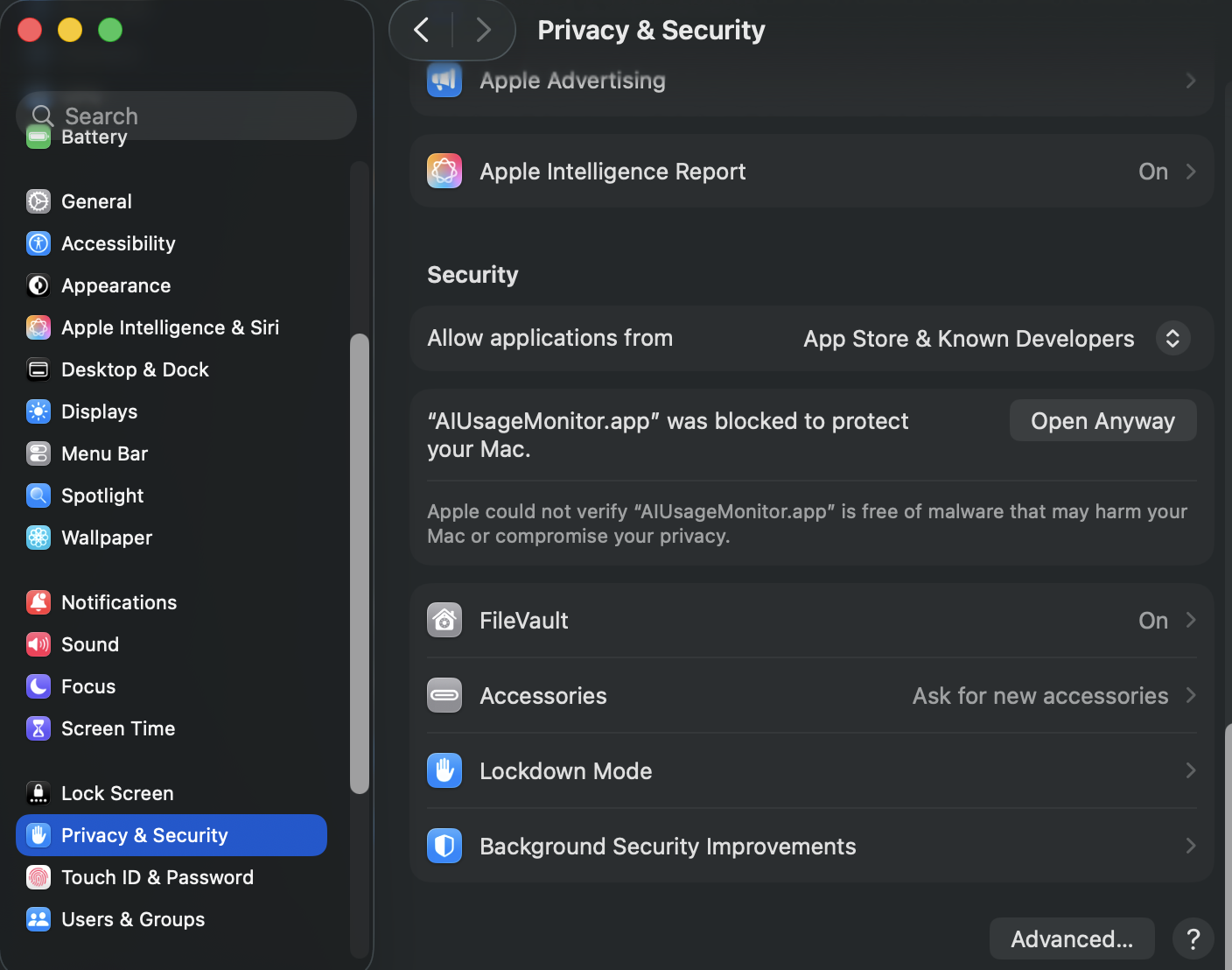Click the Background Security Improvements shield icon
Viewport: 1232px width, 970px height.
pyautogui.click(x=444, y=846)
